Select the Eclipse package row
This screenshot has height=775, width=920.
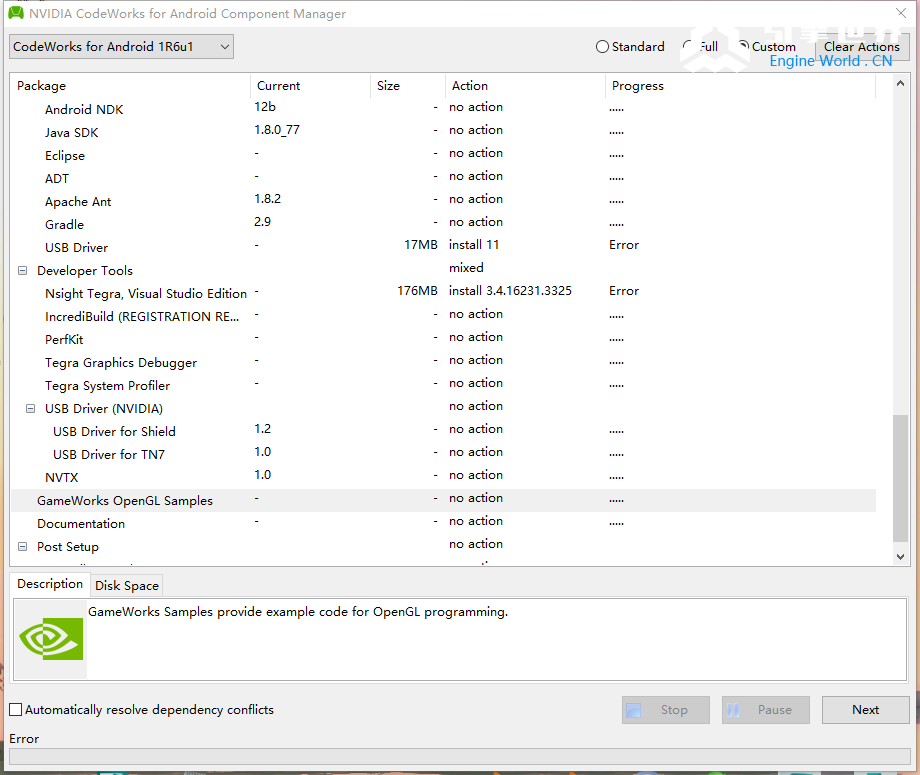point(443,155)
